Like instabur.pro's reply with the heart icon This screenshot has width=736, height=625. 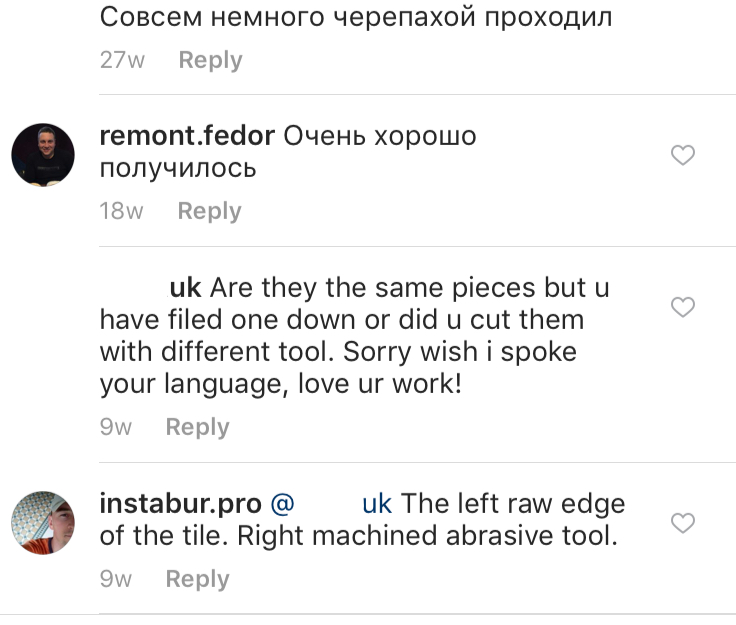pos(682,523)
